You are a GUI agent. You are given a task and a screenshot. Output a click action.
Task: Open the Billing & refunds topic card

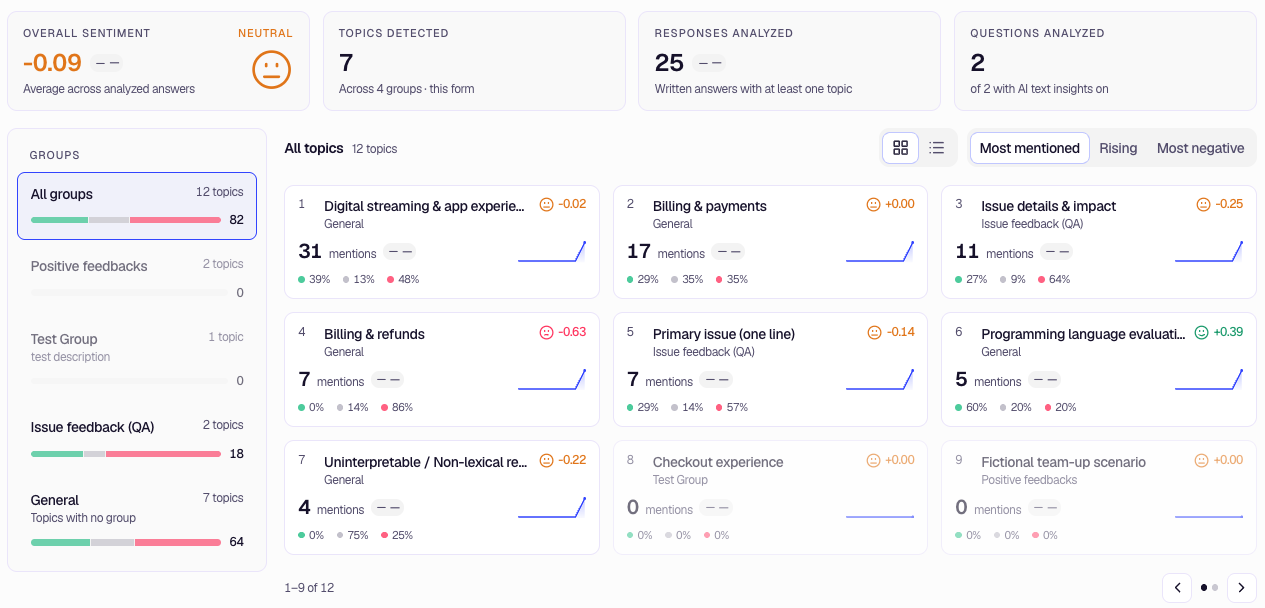point(442,370)
